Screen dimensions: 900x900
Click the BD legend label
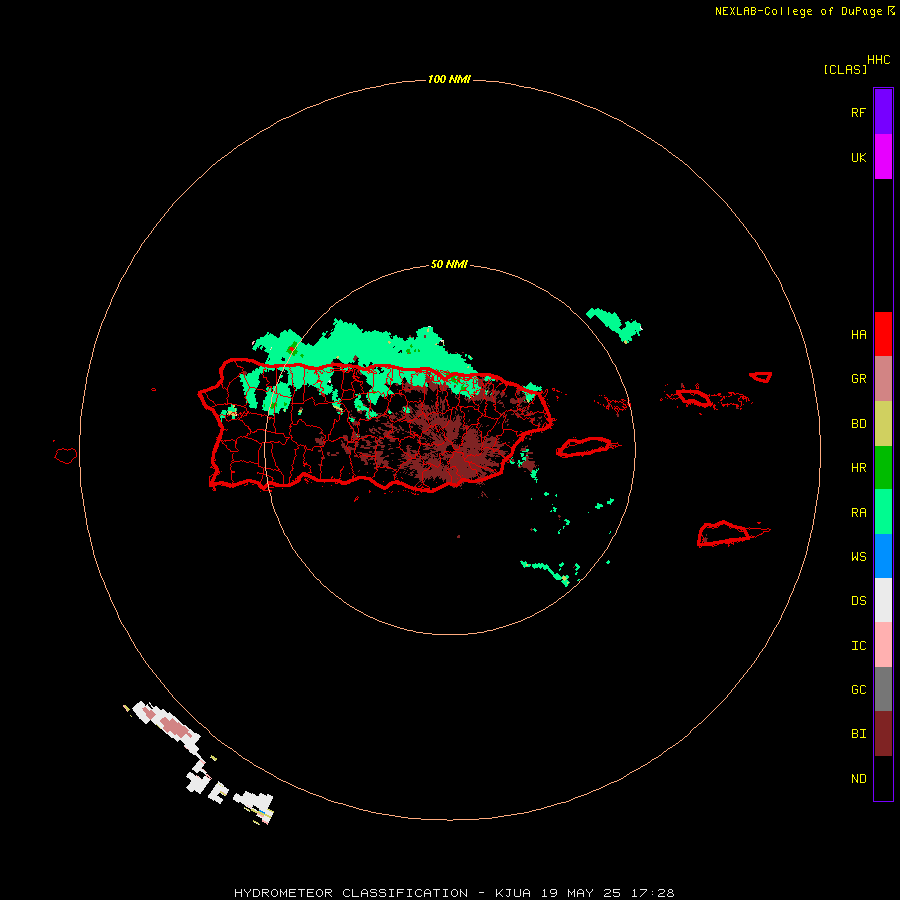click(858, 424)
